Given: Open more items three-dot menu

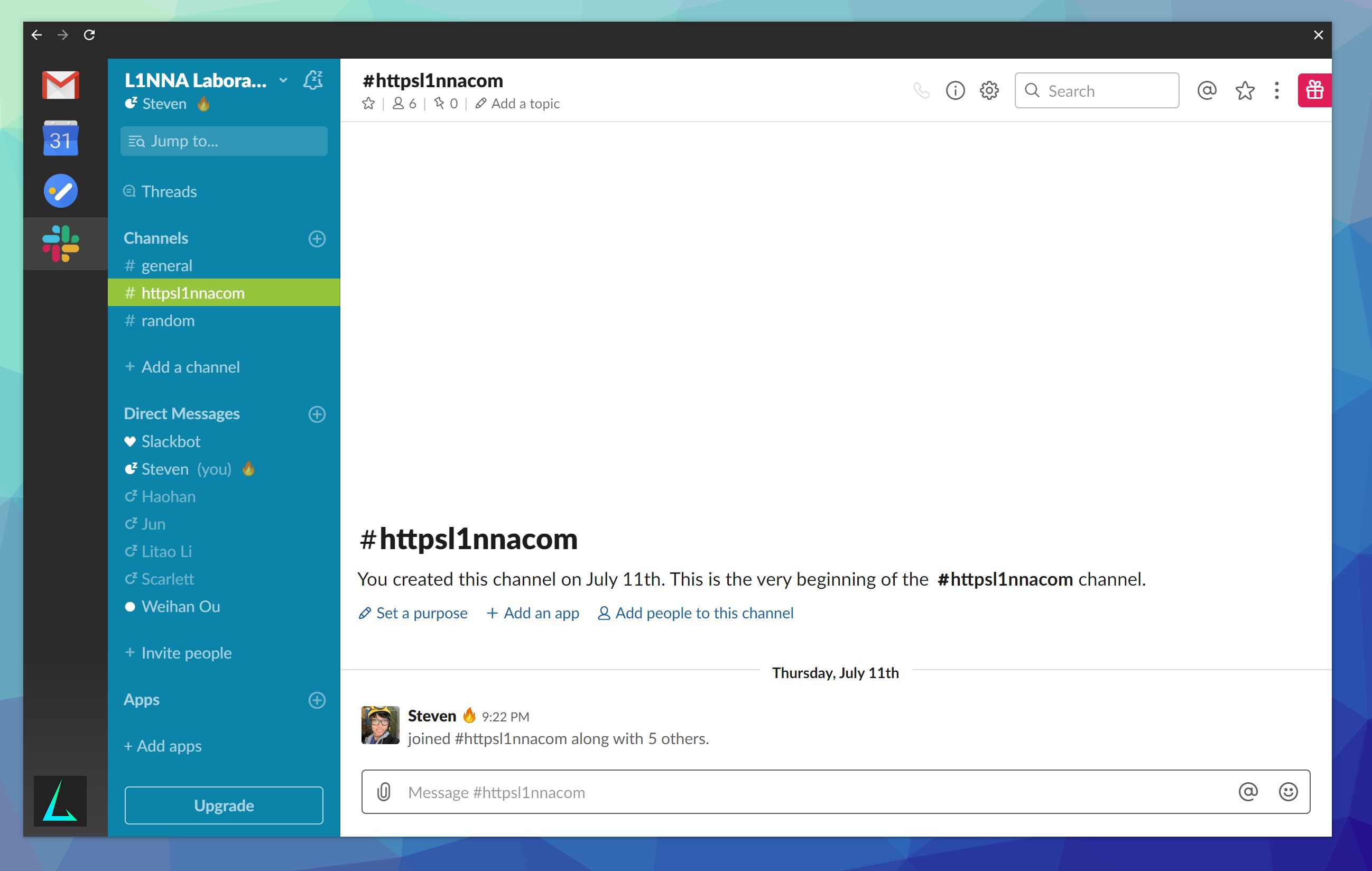Looking at the screenshot, I should 1276,90.
